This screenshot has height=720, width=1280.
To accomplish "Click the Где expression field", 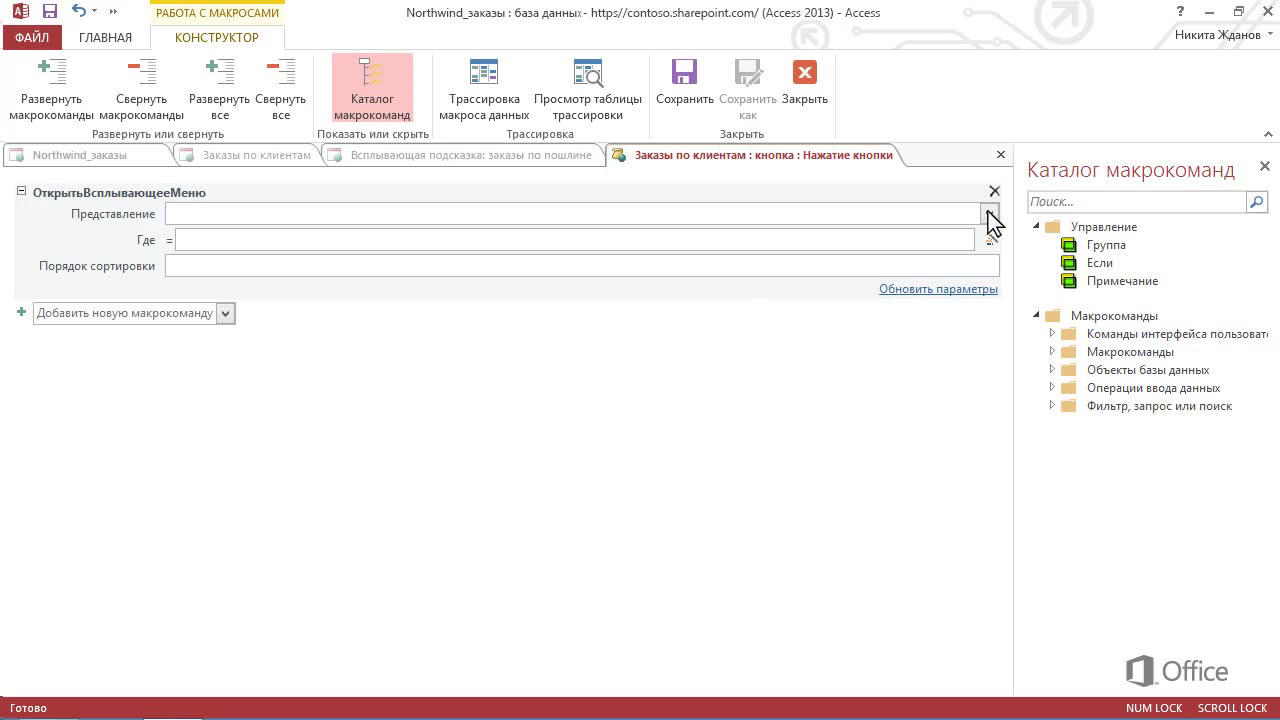I will tap(575, 240).
